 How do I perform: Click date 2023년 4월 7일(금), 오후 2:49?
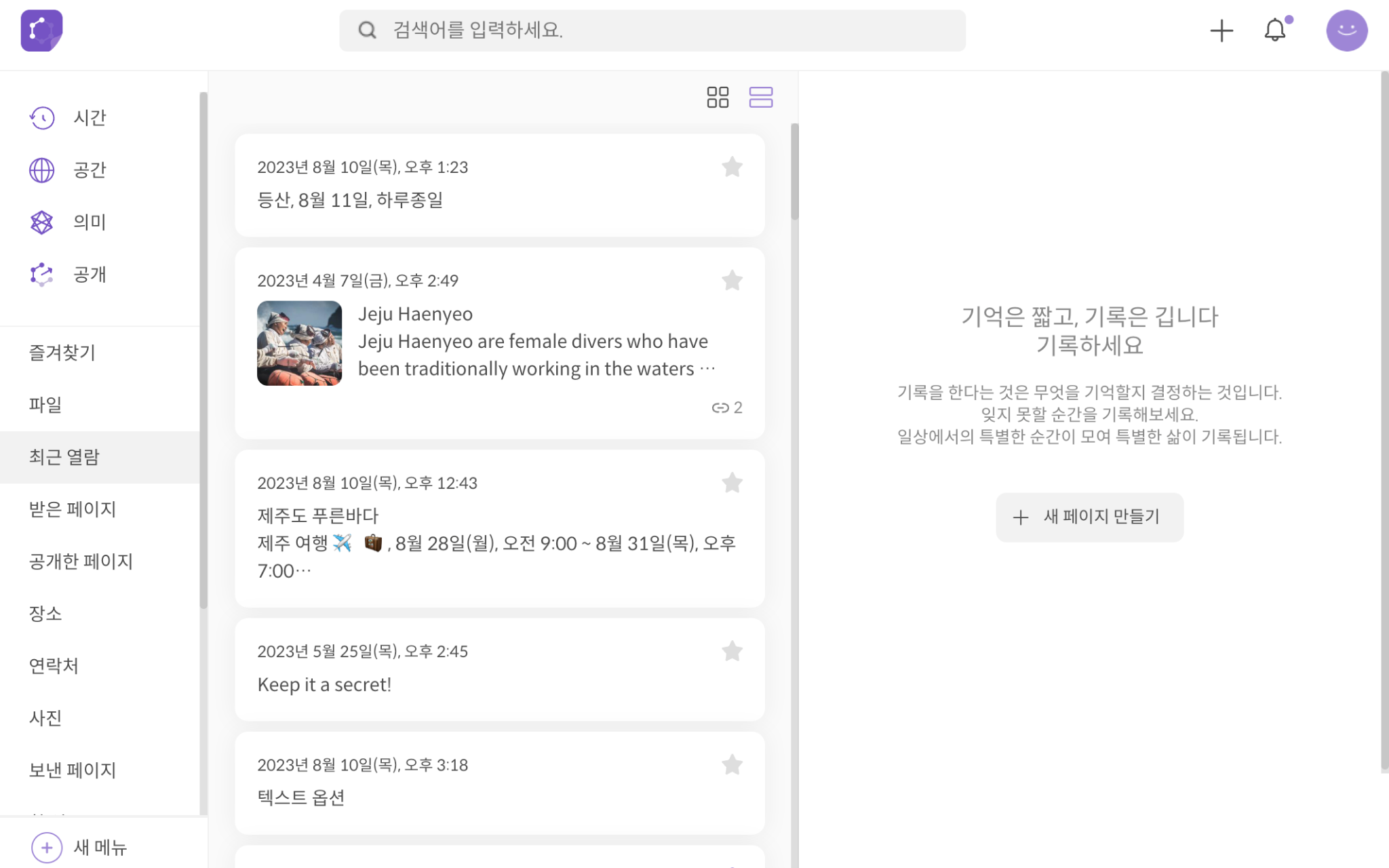pos(357,281)
